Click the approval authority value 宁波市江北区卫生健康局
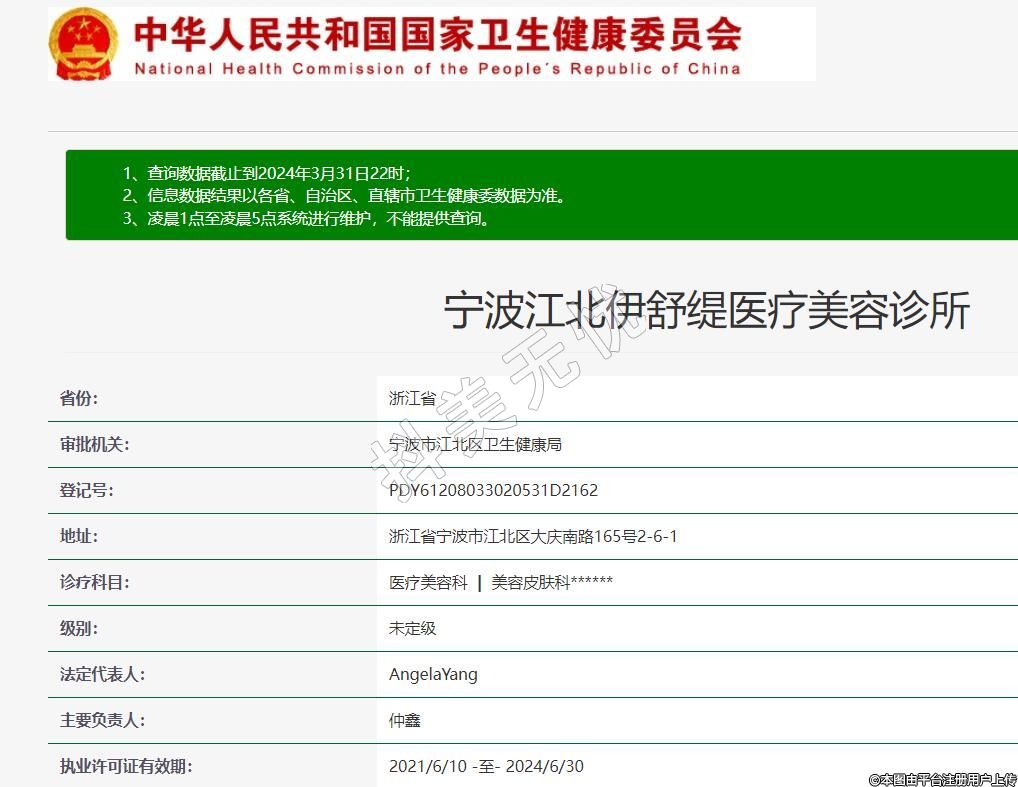The image size is (1018, 787). [x=475, y=444]
